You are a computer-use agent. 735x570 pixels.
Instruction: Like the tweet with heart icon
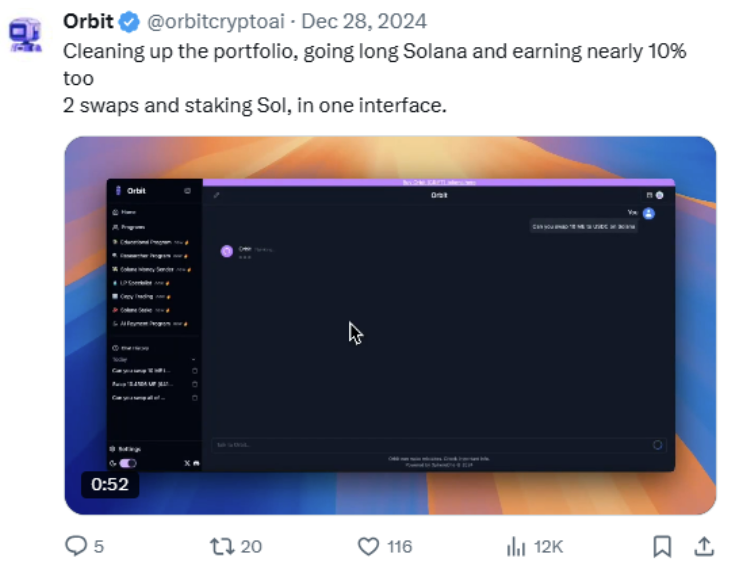[368, 547]
